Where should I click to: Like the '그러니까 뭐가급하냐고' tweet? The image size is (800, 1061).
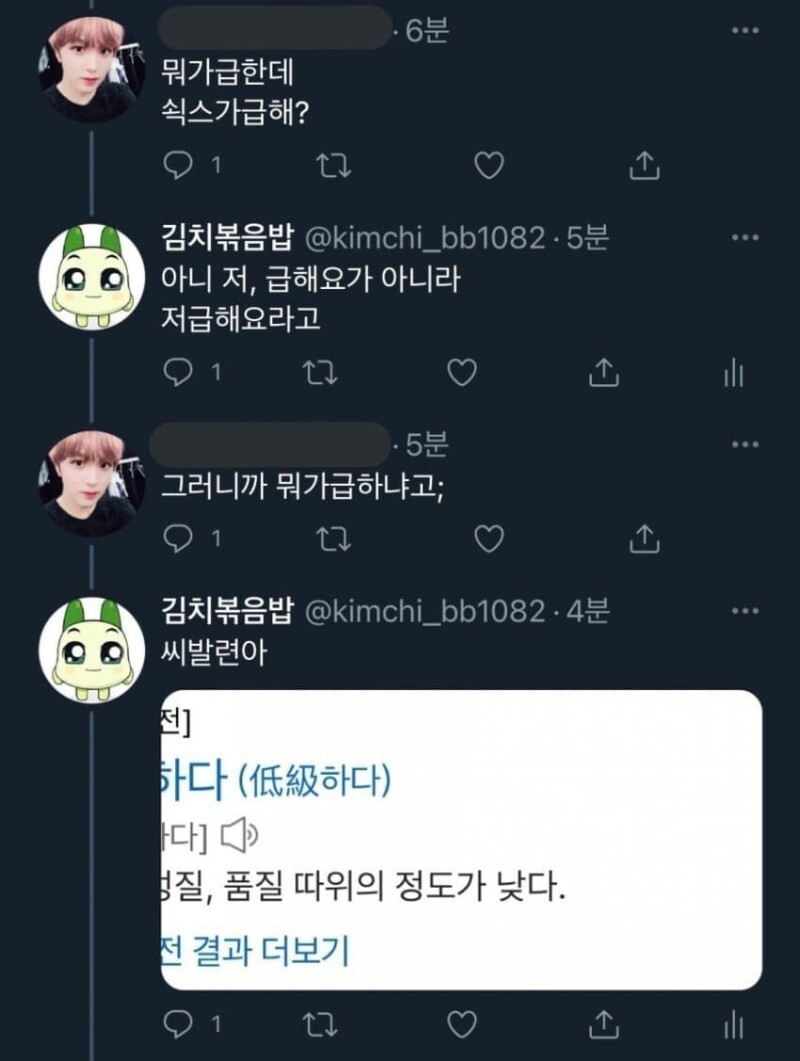coord(488,540)
